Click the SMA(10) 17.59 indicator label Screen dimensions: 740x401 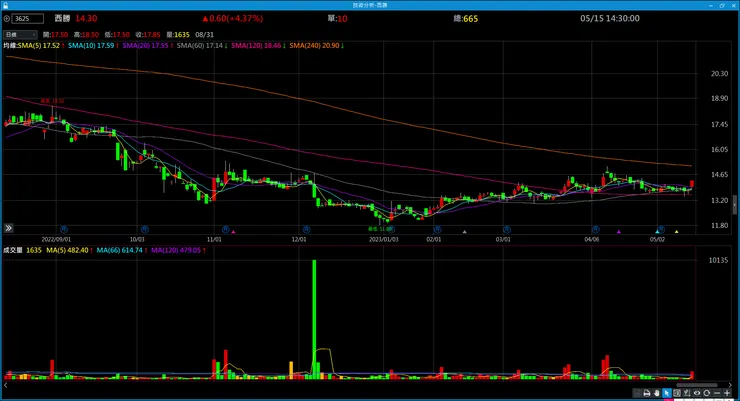click(x=91, y=45)
